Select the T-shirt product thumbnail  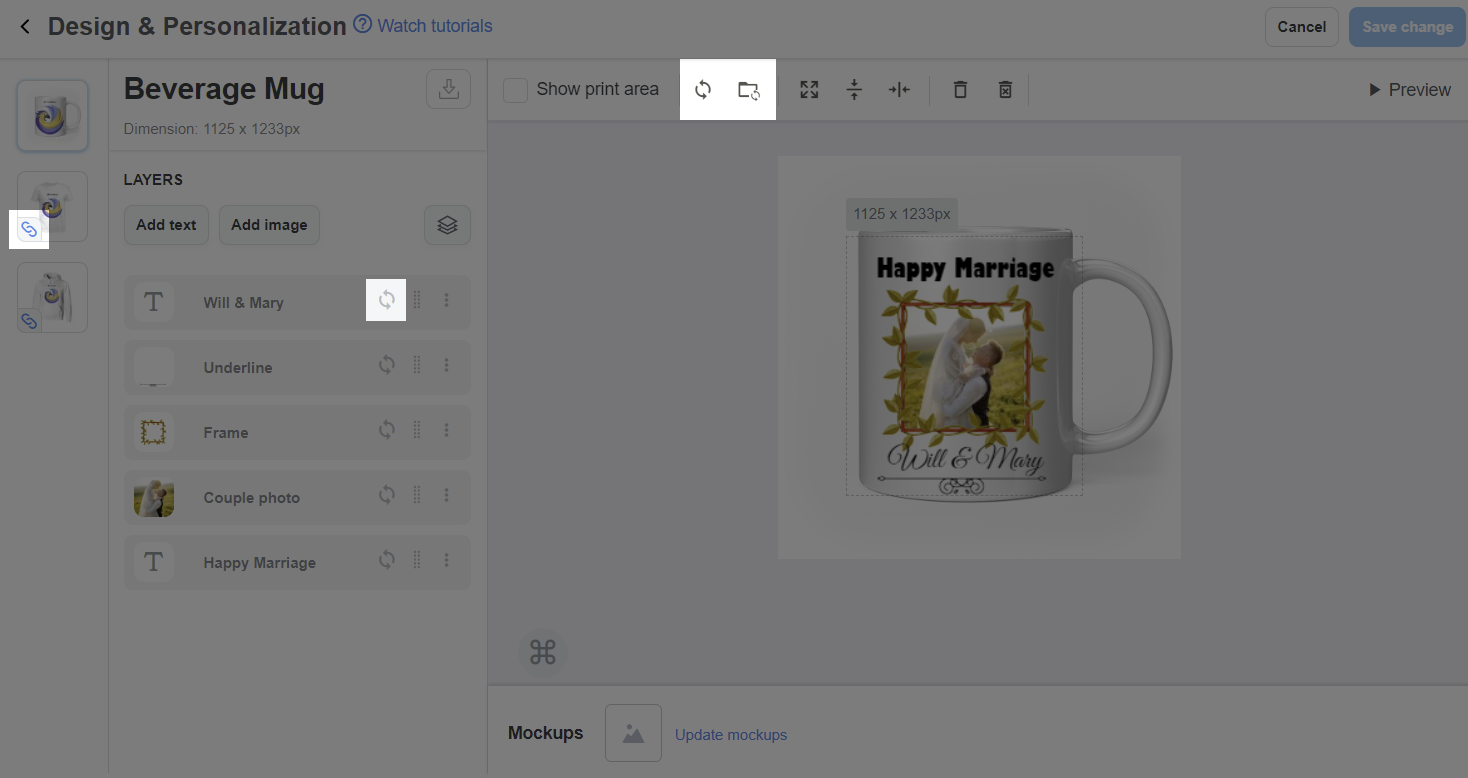click(x=52, y=206)
